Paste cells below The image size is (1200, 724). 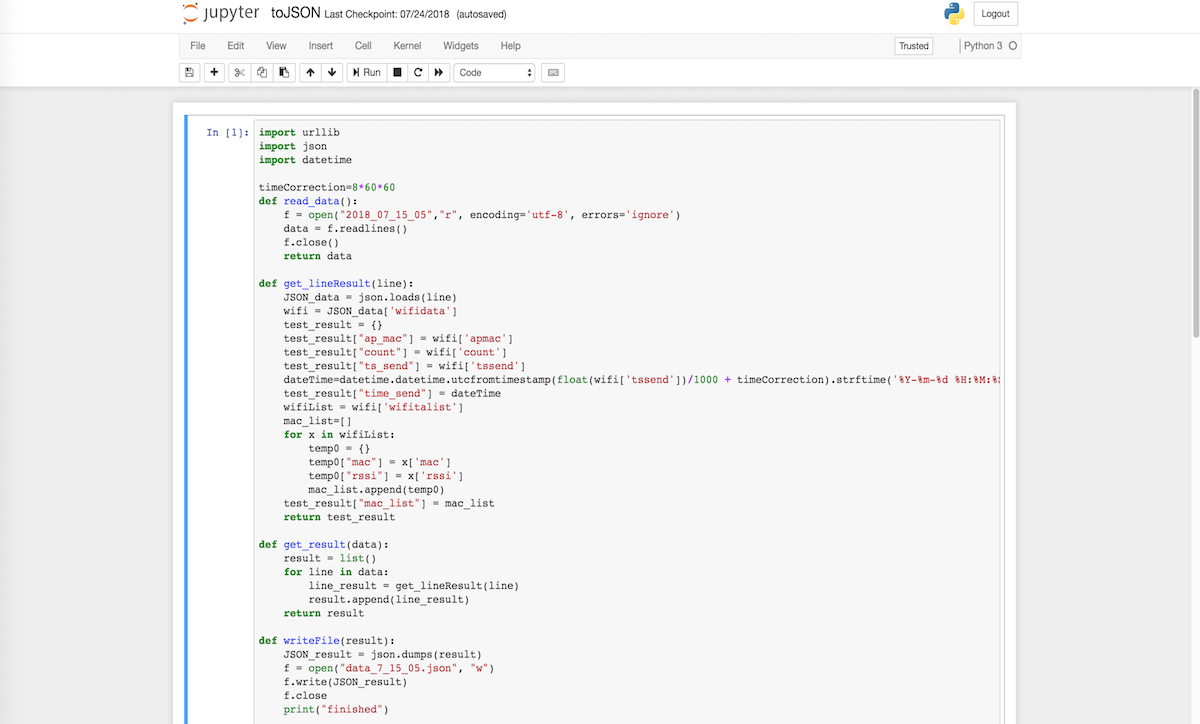coord(284,73)
